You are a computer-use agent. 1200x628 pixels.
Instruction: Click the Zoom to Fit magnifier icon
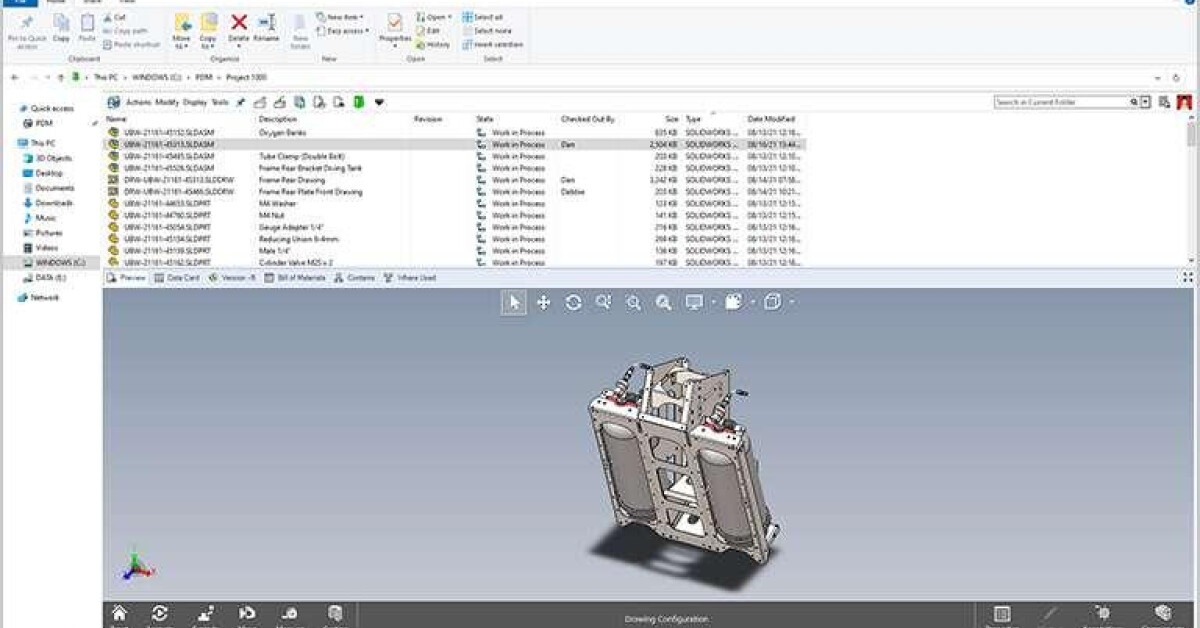tap(663, 302)
